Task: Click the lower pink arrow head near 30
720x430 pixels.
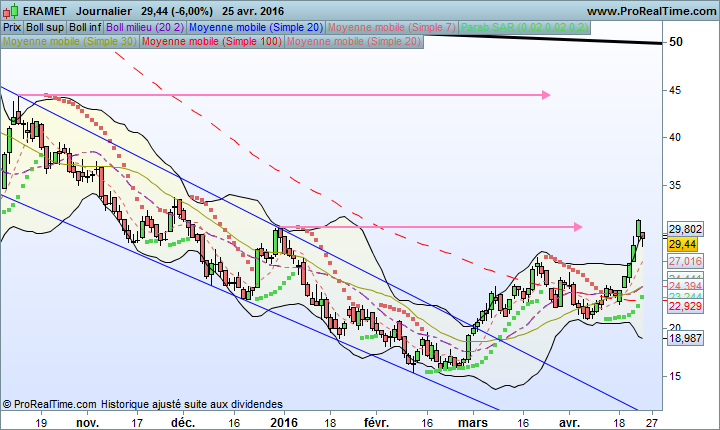Action: click(x=578, y=227)
